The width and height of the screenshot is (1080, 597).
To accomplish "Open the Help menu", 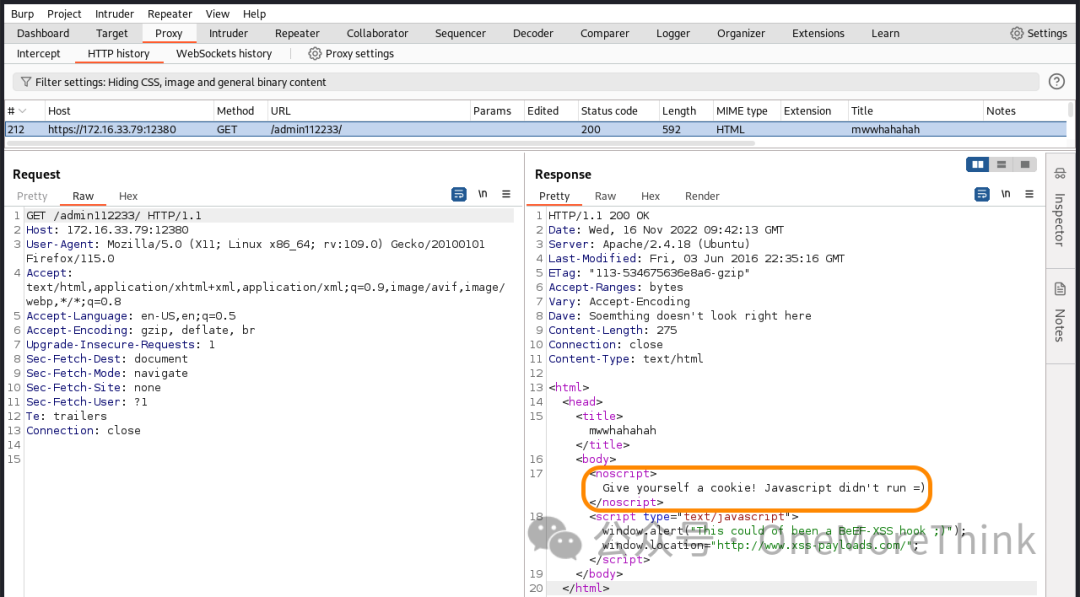I will click(254, 14).
